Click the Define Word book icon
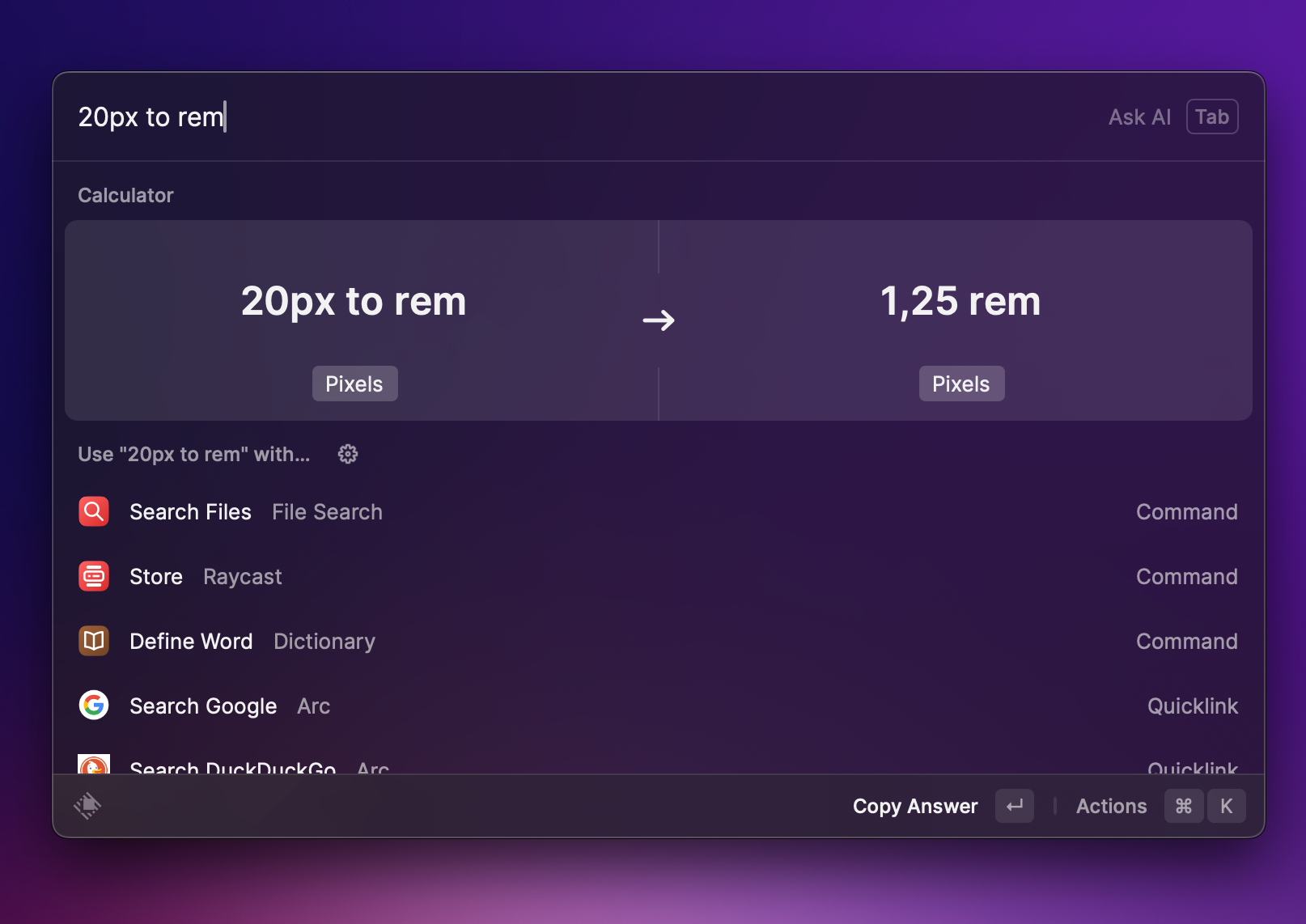Screen dimensions: 1306x924 coord(94,641)
